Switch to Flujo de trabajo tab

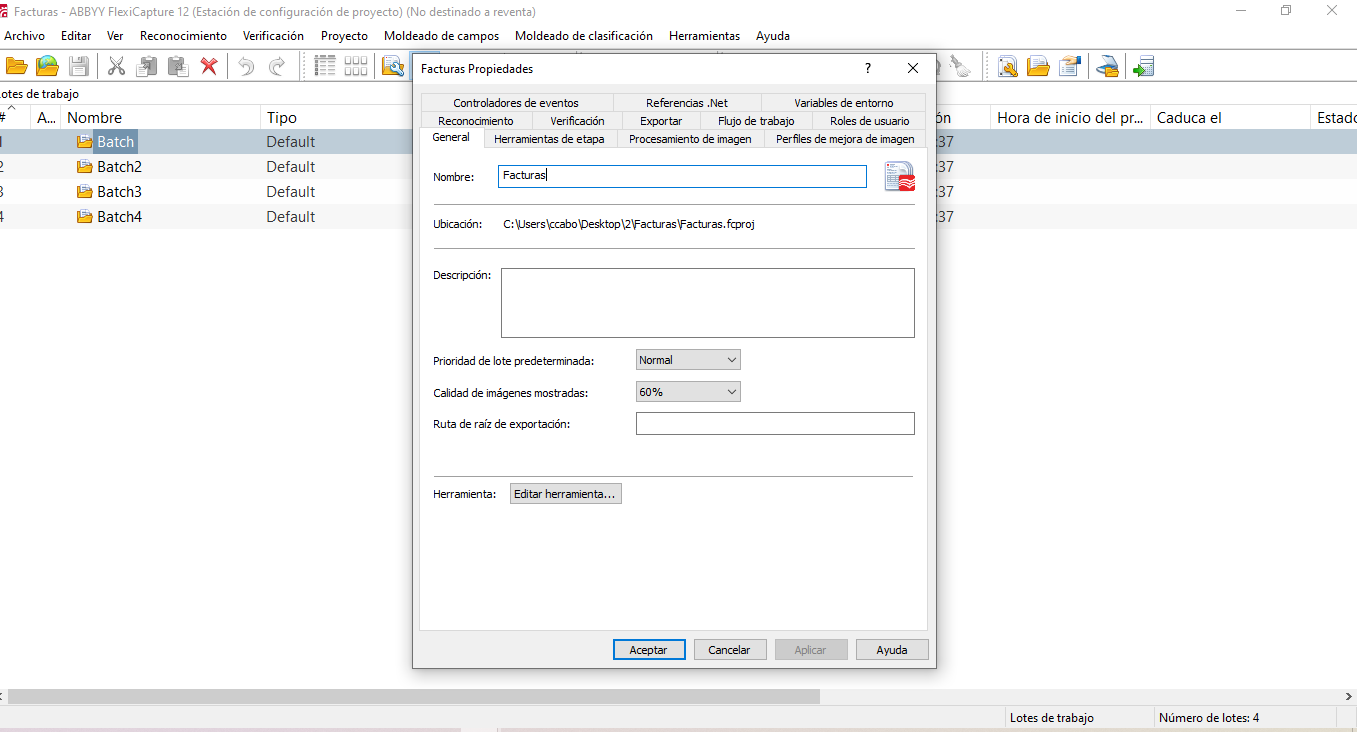point(756,121)
